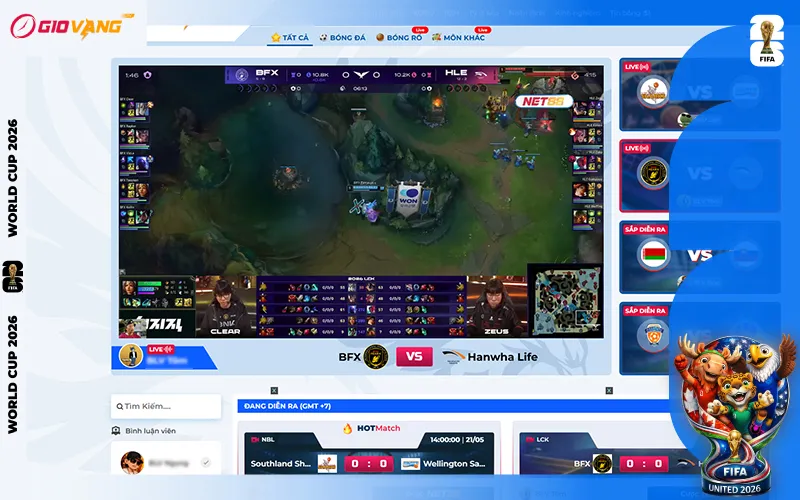The width and height of the screenshot is (800, 500).
Task: Click the LCK live camera icon
Action: pyautogui.click(x=530, y=440)
